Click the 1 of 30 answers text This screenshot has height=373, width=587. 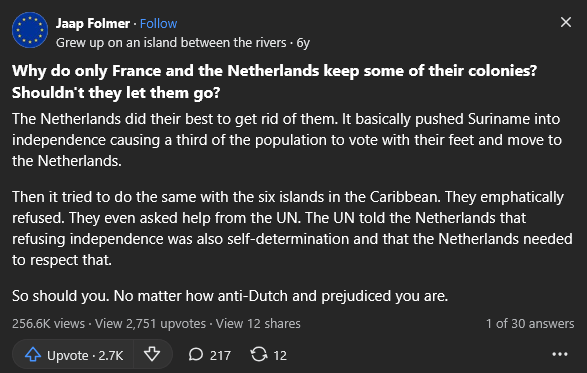coord(530,324)
